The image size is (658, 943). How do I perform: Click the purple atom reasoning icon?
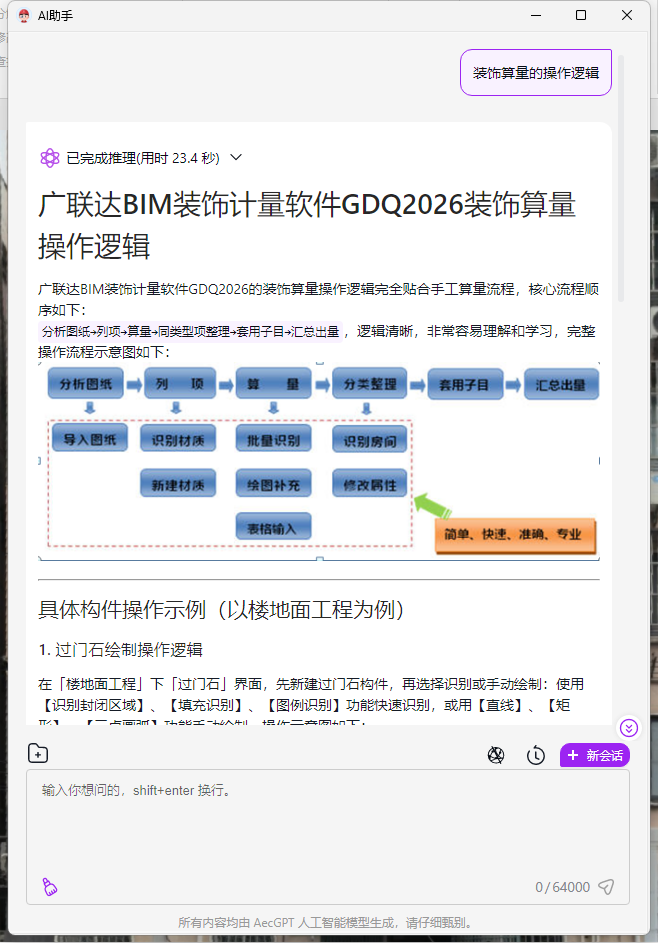[x=50, y=158]
